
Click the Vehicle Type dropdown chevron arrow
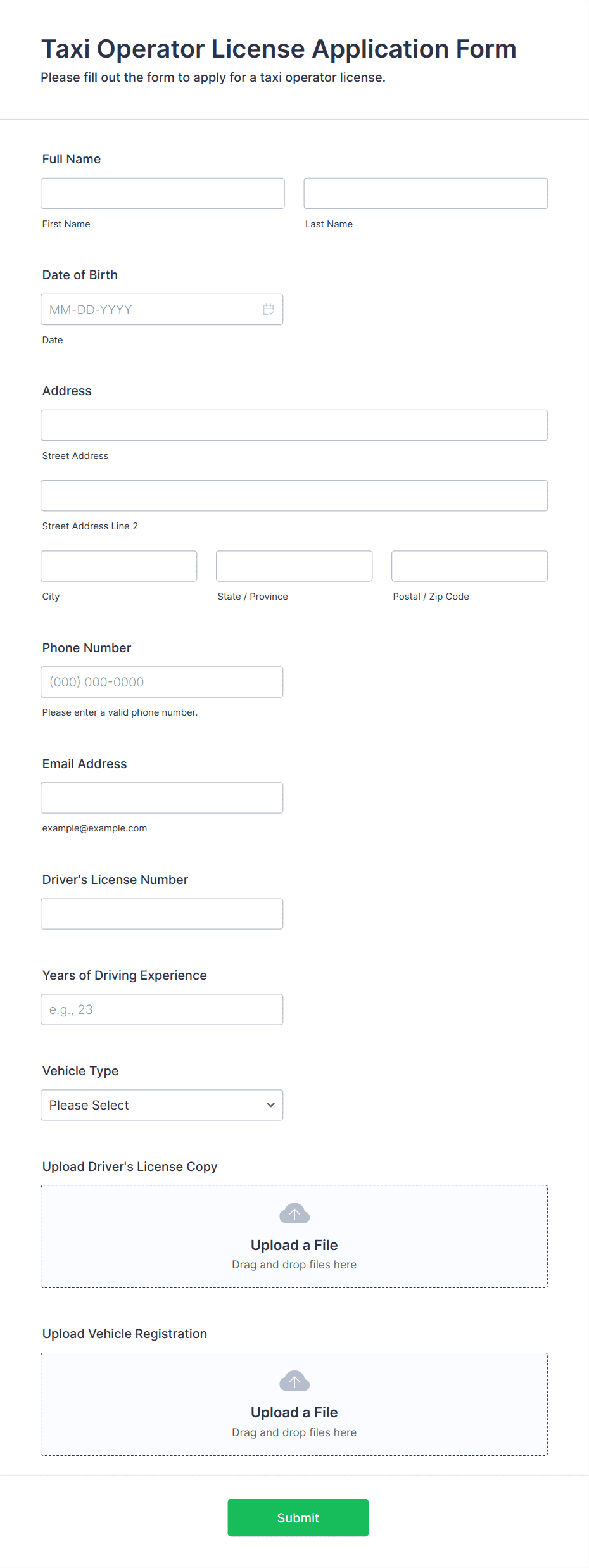click(x=270, y=1105)
